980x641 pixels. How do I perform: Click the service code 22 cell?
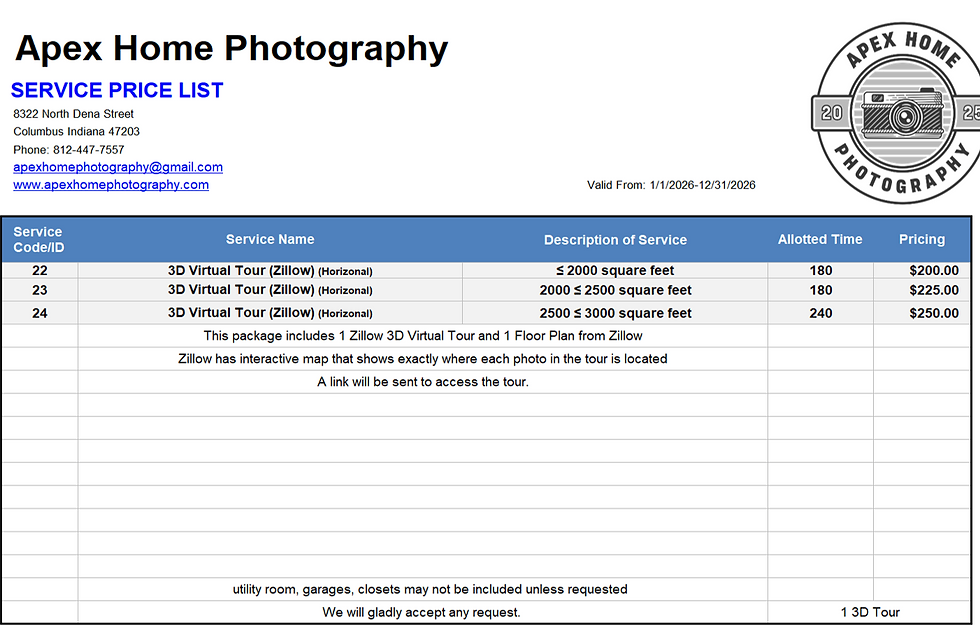(x=40, y=271)
